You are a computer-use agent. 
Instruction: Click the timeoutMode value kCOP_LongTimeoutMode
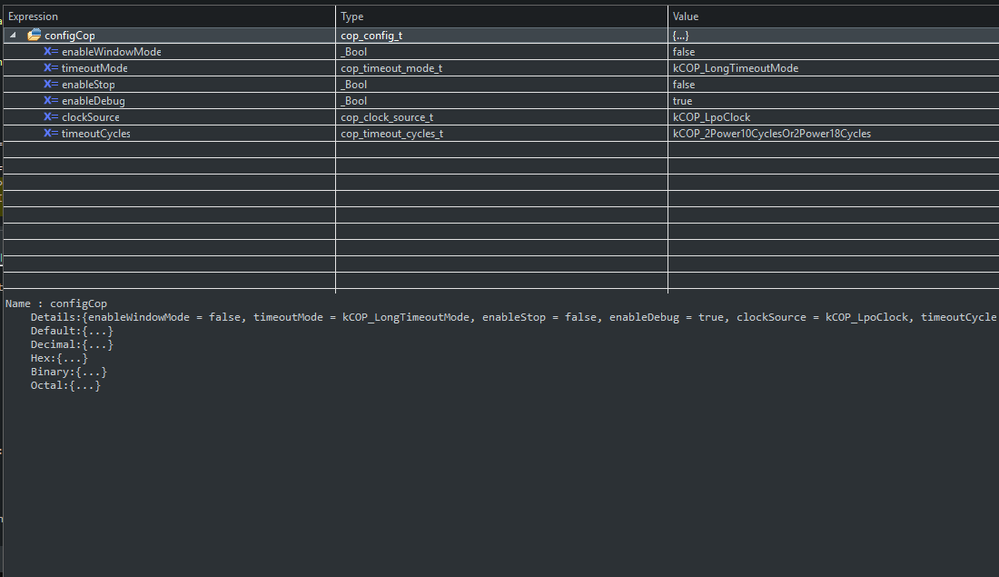[x=735, y=68]
